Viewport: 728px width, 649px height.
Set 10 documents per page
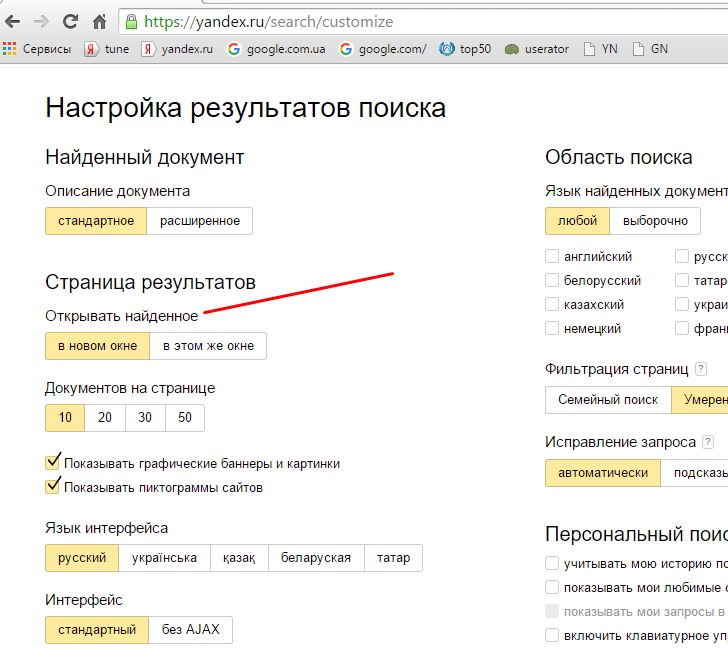[65, 418]
